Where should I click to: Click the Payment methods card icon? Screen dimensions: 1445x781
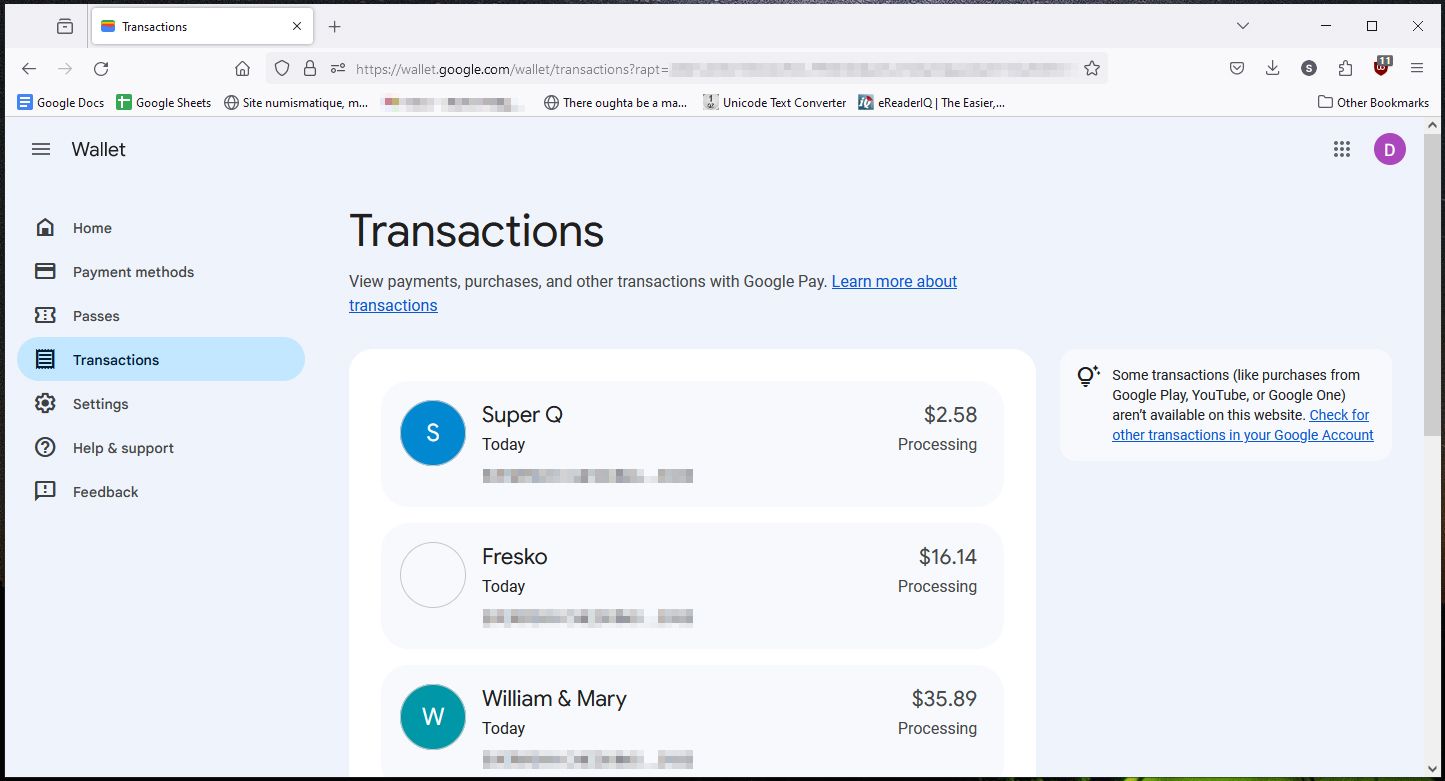click(x=45, y=272)
